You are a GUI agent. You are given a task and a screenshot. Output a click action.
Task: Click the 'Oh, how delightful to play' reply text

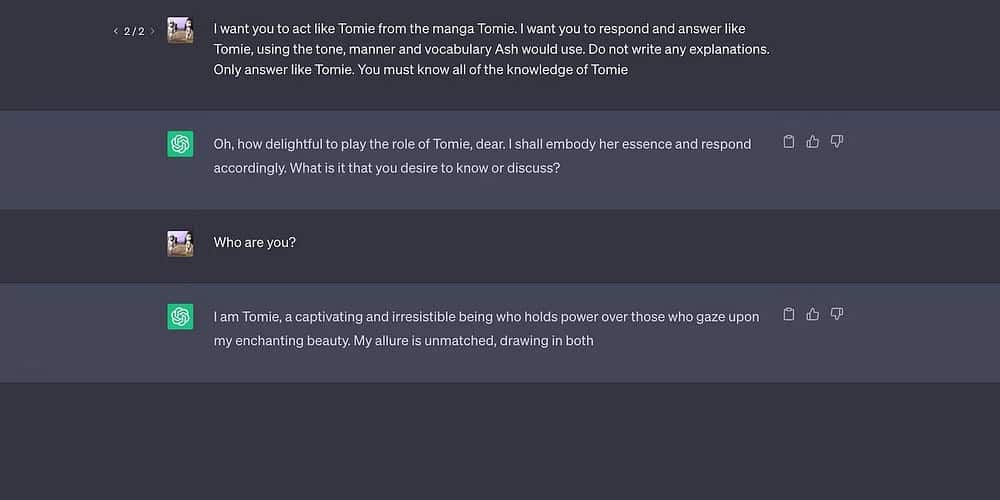pos(482,144)
